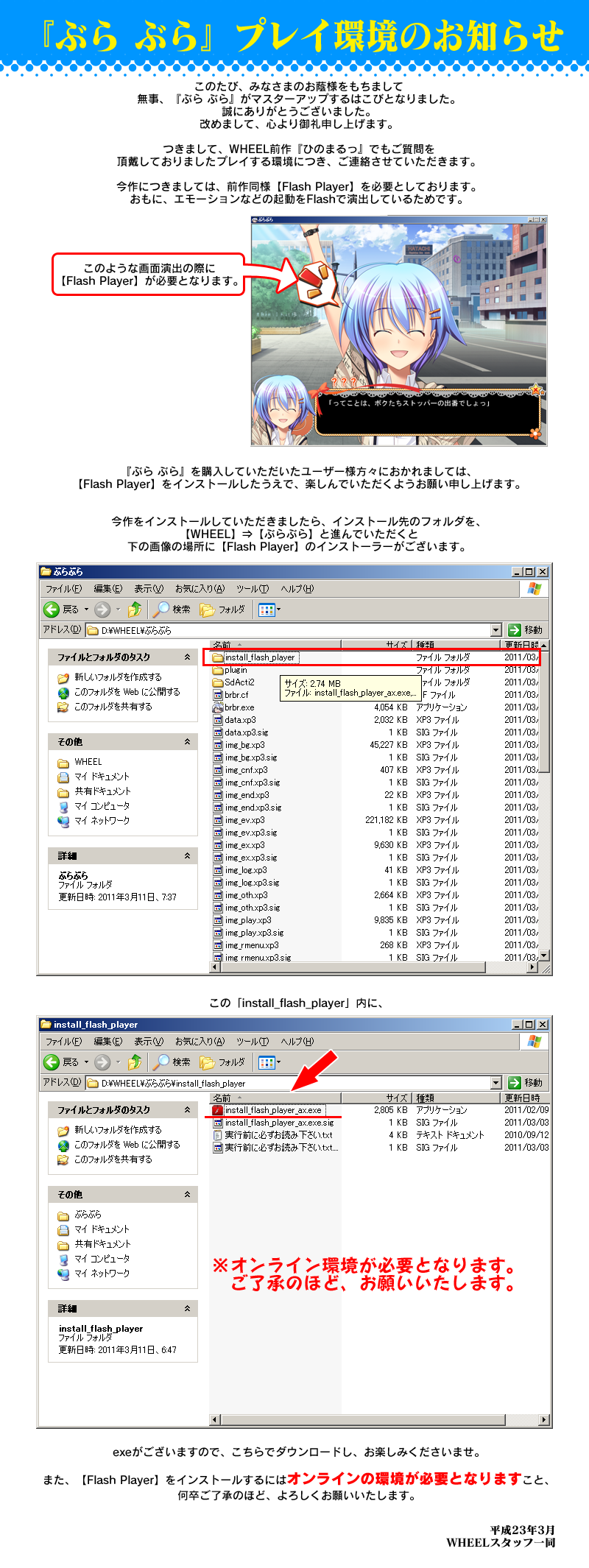Click forward arrow in ぶらぶら window toolbar
589x1568 pixels.
coord(102,609)
